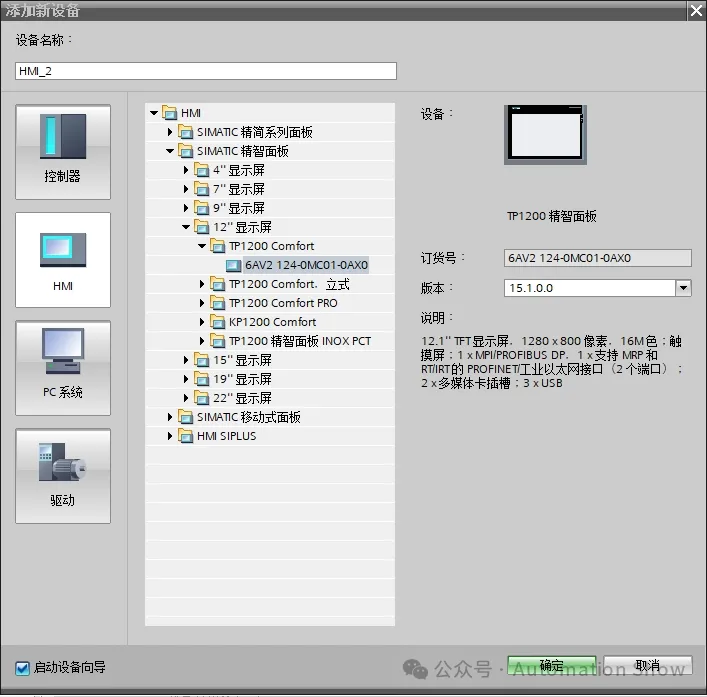Open the 版本 version dropdown
Viewport: 707px width, 697px height.
tap(684, 288)
